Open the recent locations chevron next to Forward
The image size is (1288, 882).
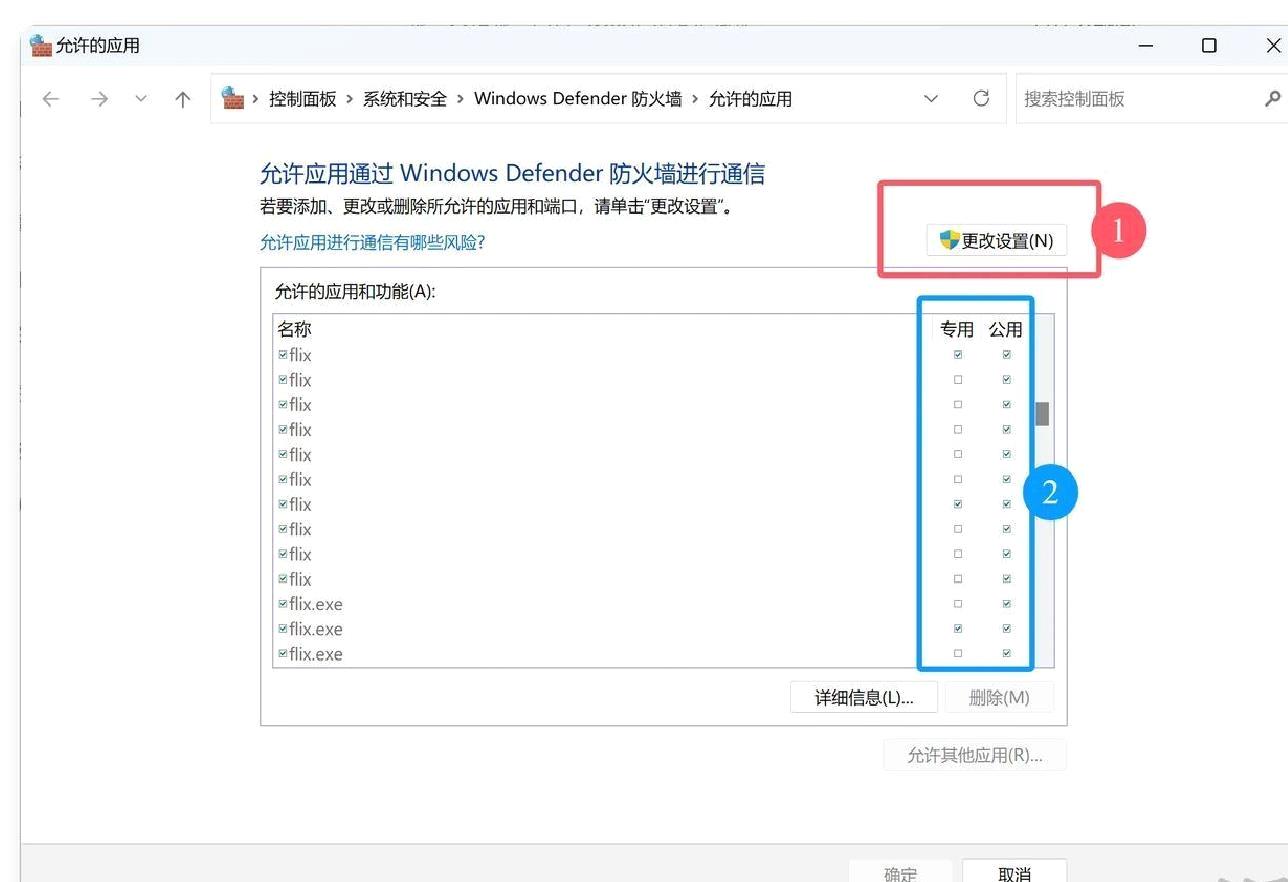tap(141, 98)
